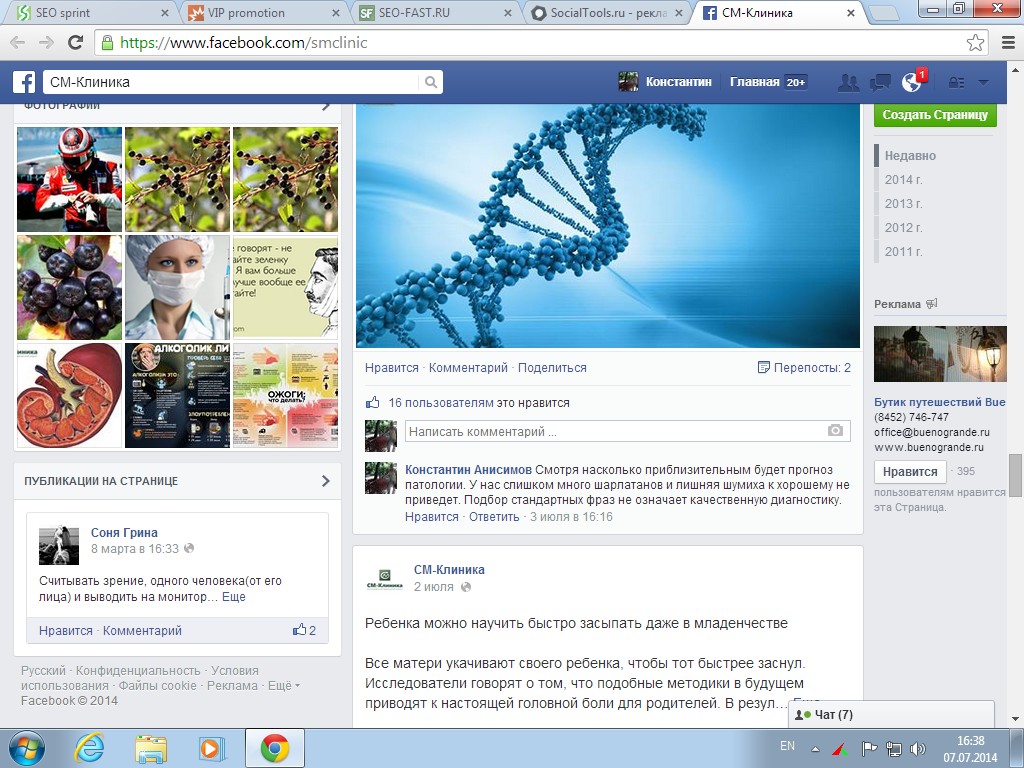Switch to SocialTools.ru tab
This screenshot has height=768, width=1024.
pyautogui.click(x=606, y=12)
